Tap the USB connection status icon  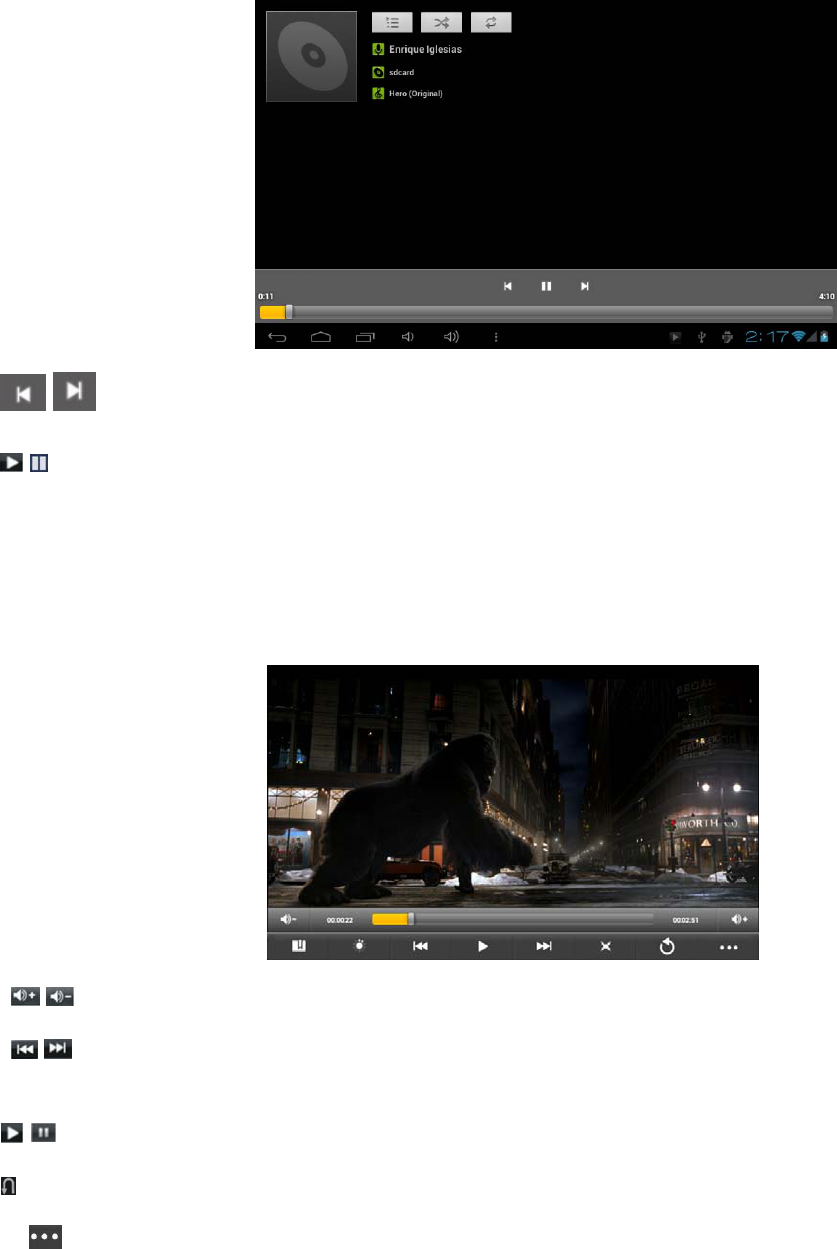tap(702, 338)
